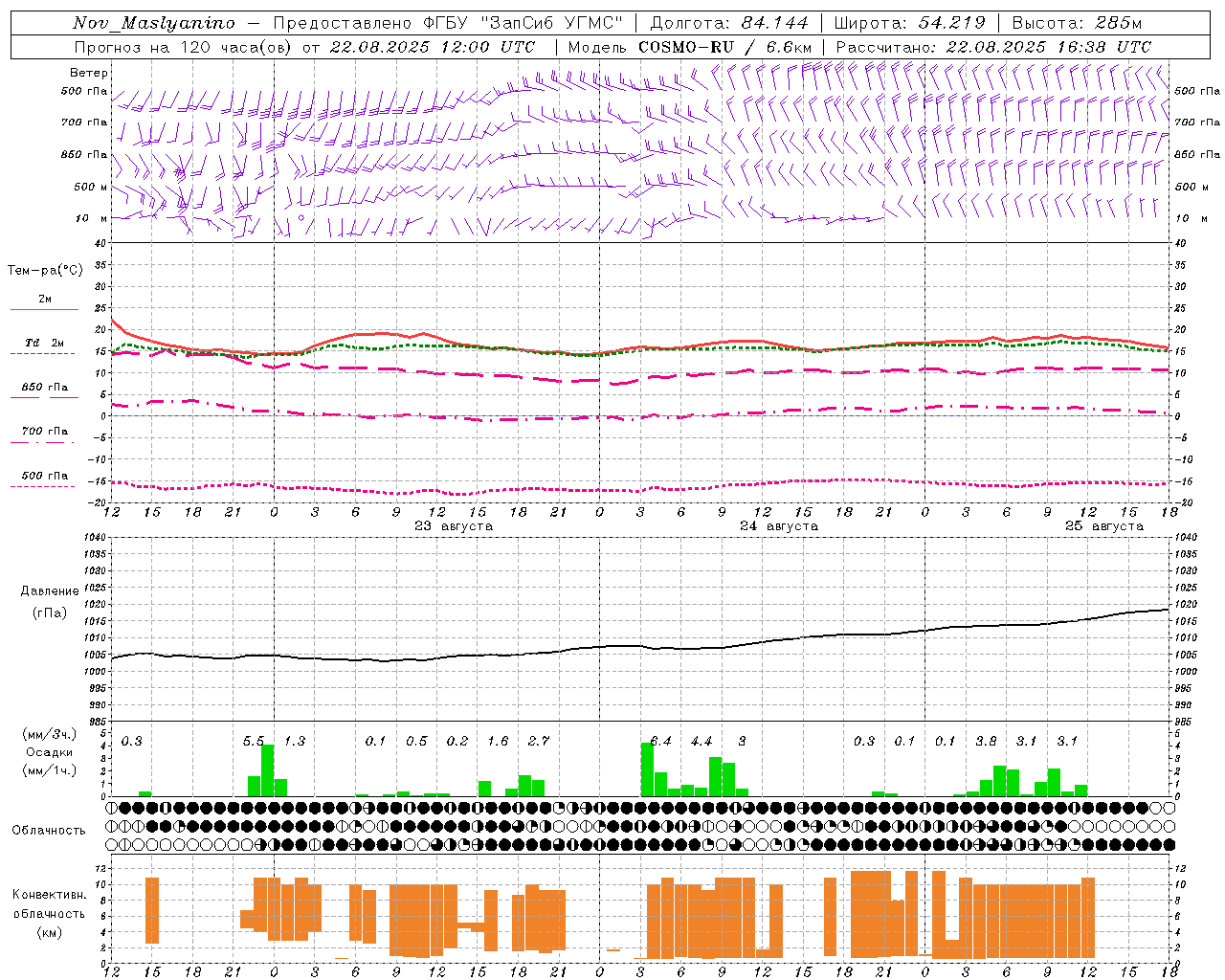Click the Давление panel label
1225x980 pixels.
click(50, 591)
